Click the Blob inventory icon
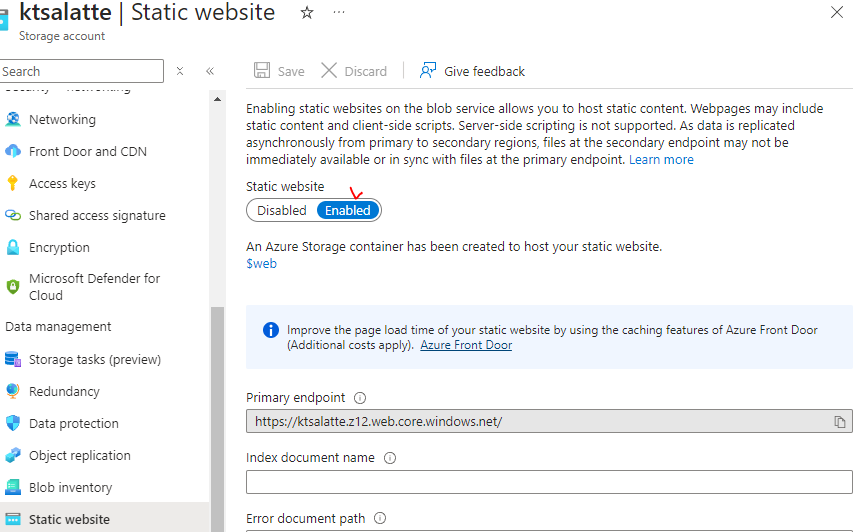 (13, 487)
